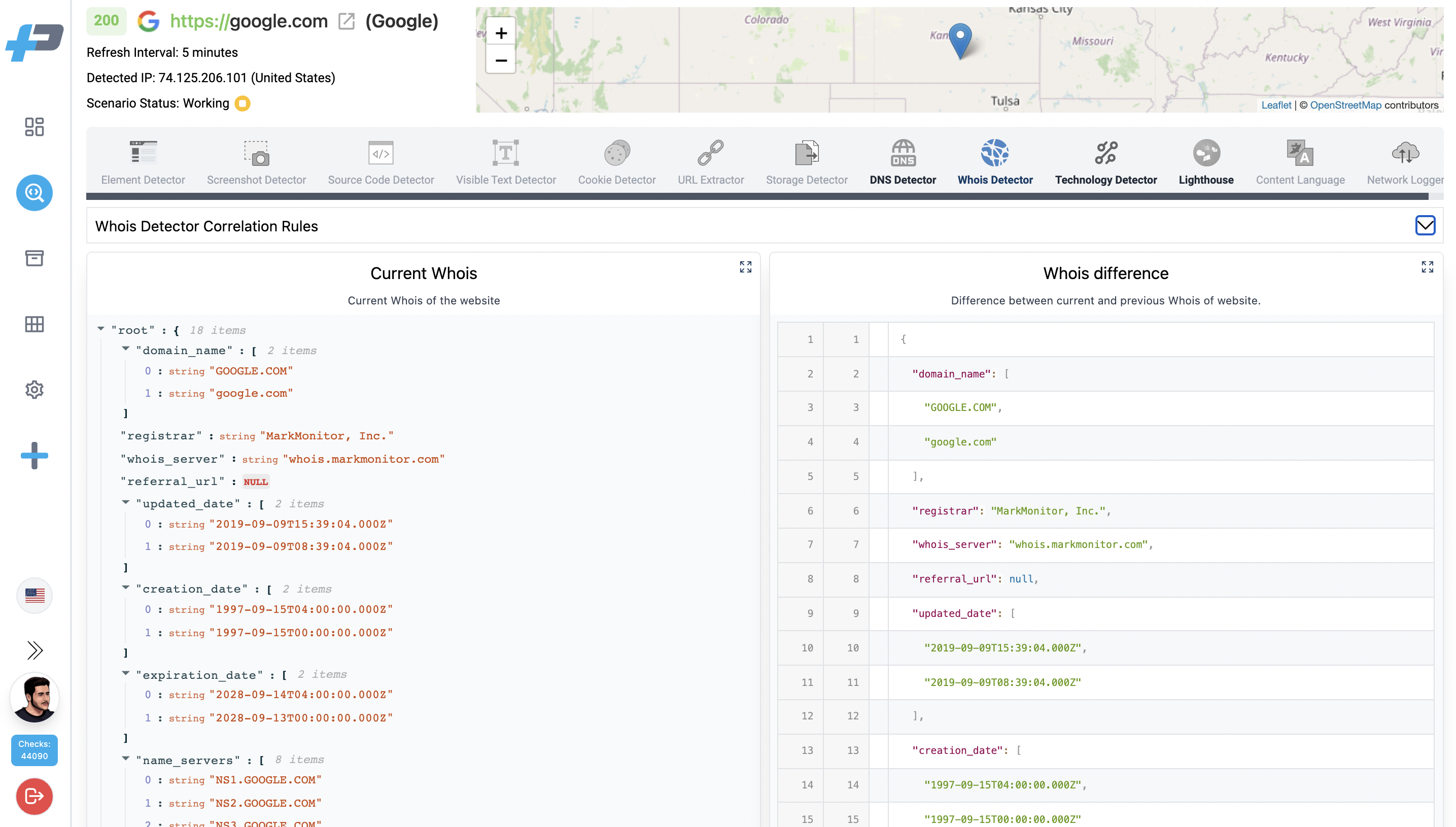Switch to Source Code Detector tab

click(380, 163)
